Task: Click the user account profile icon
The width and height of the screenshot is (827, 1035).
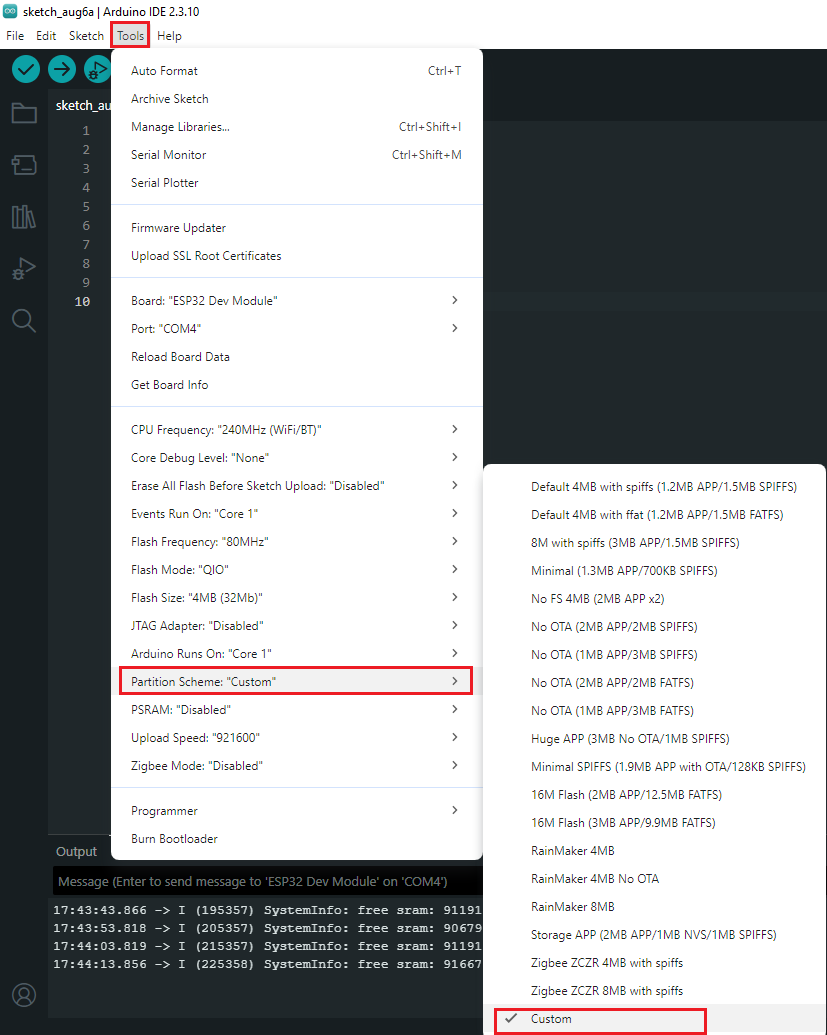Action: click(24, 995)
